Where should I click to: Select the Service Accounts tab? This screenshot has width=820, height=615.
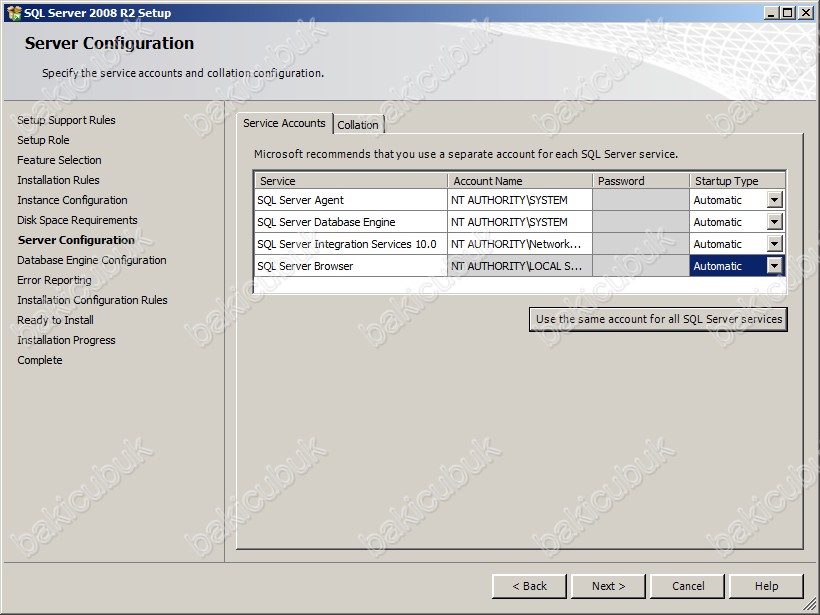tap(284, 123)
